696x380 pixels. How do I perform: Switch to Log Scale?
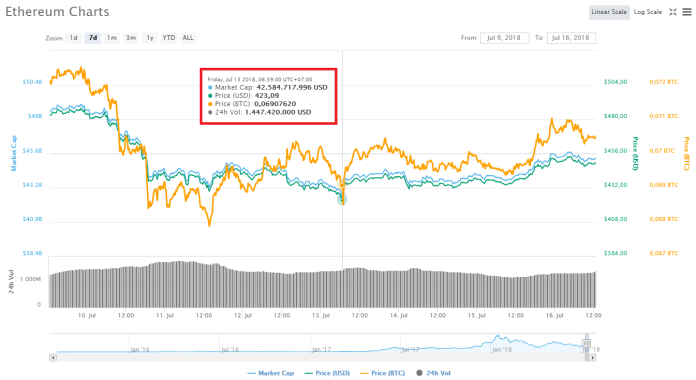point(648,12)
